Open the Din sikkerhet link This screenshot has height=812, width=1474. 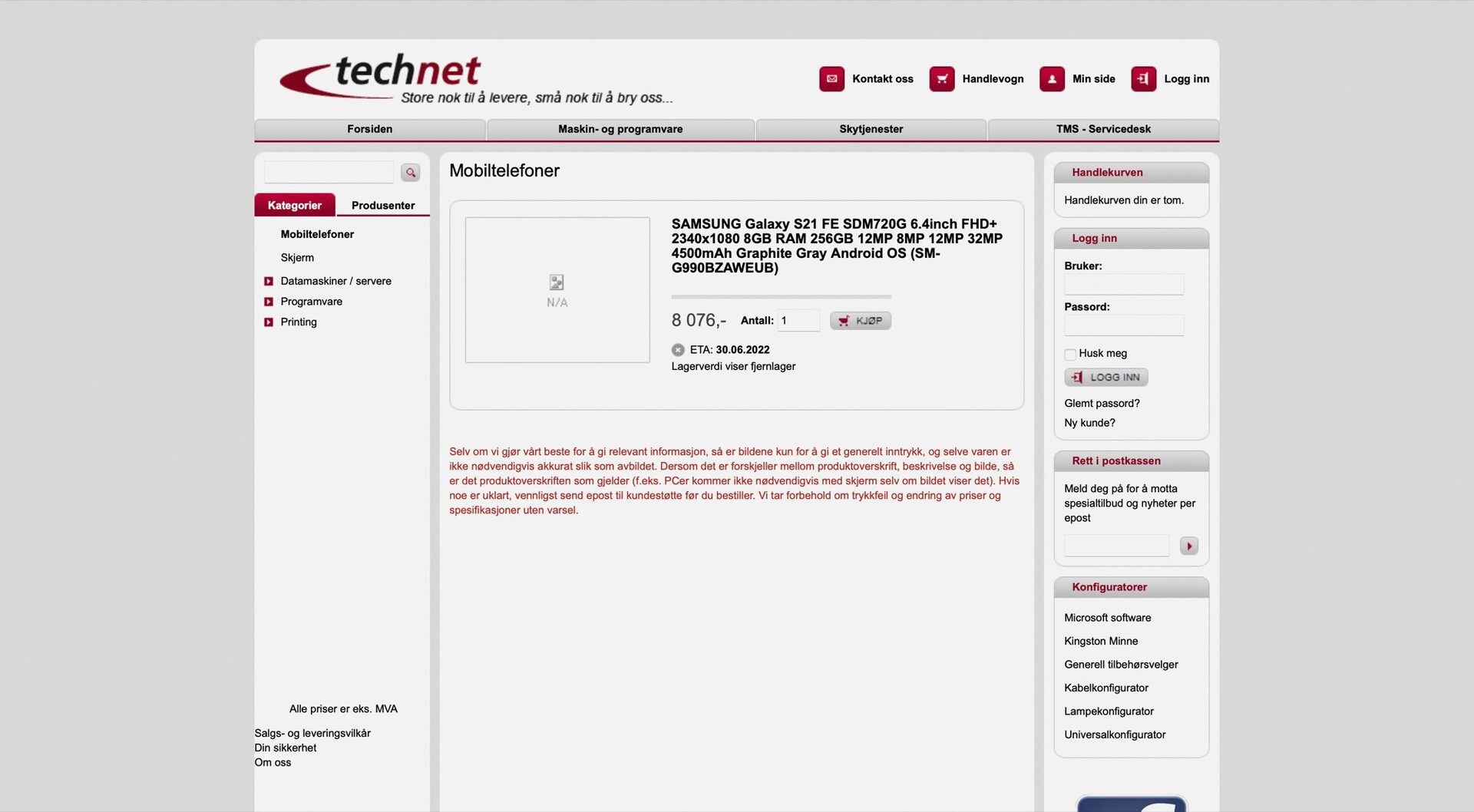point(286,748)
